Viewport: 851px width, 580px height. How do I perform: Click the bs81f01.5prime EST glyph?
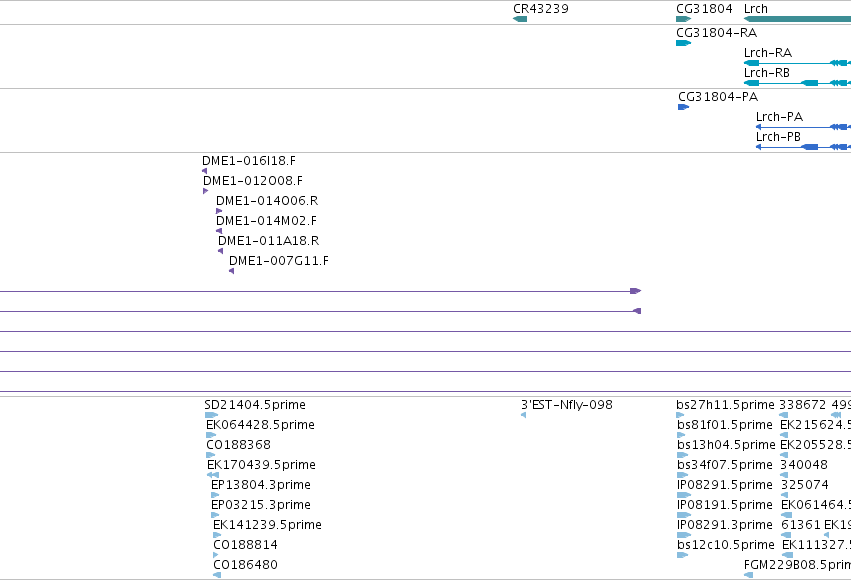[x=681, y=435]
